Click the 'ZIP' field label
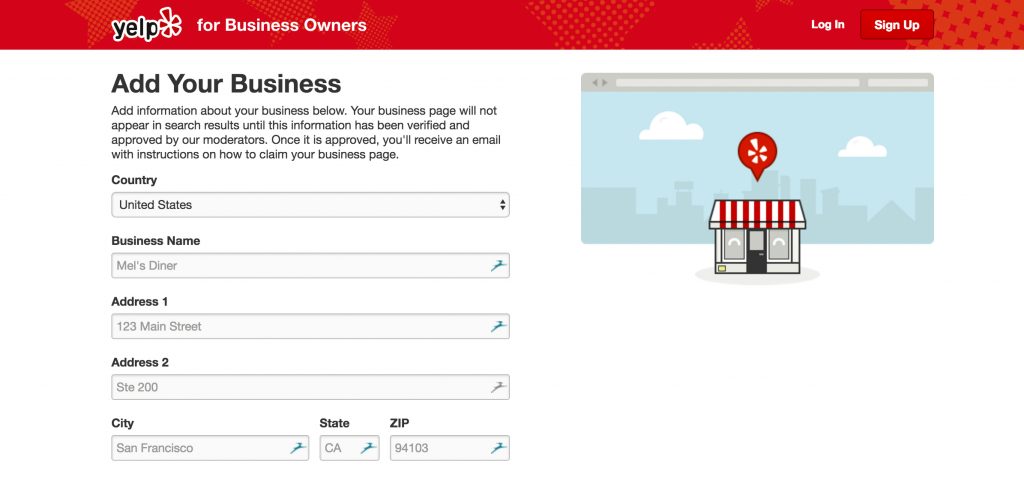 400,423
